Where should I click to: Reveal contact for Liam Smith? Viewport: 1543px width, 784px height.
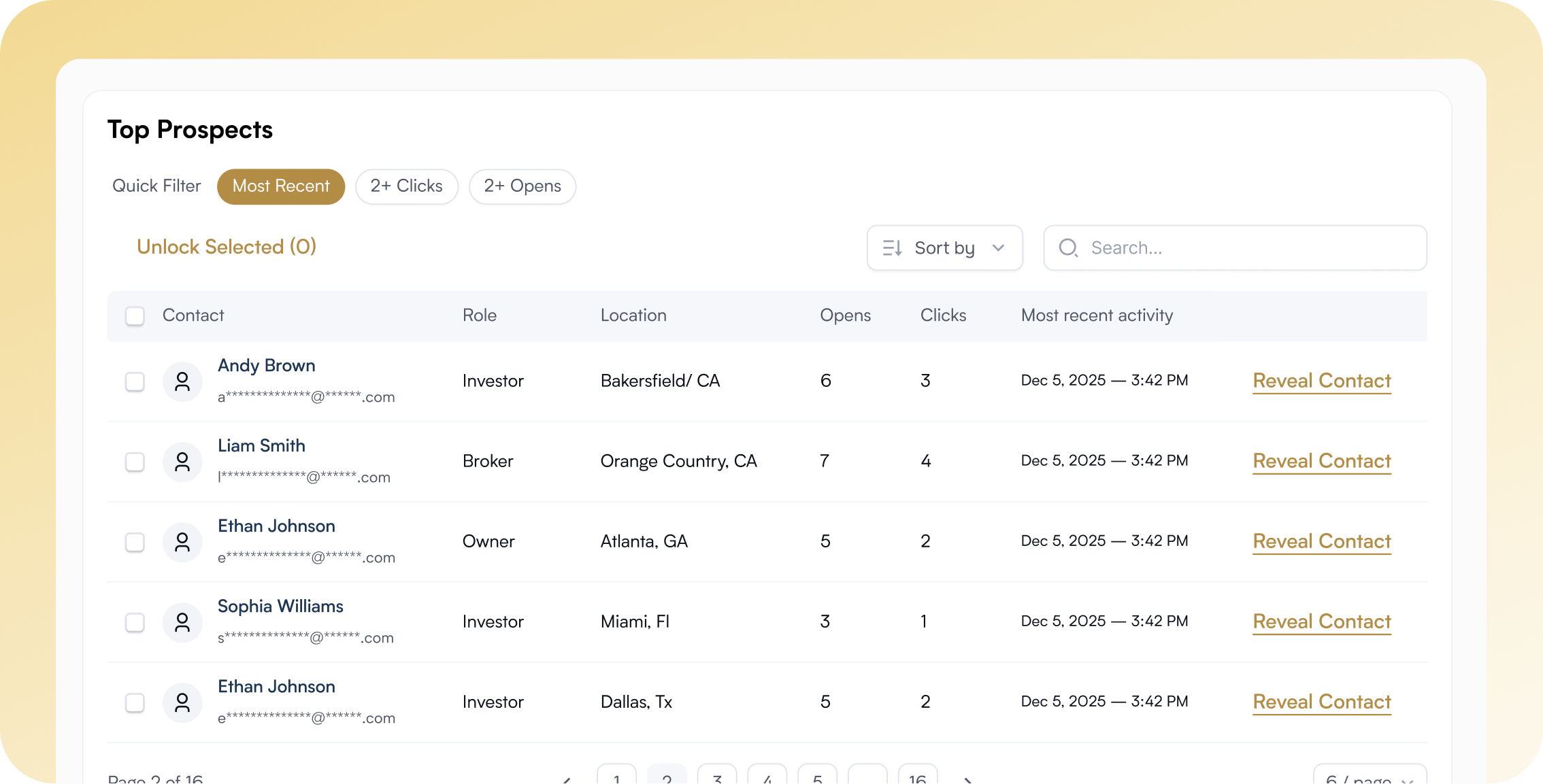coord(1321,461)
